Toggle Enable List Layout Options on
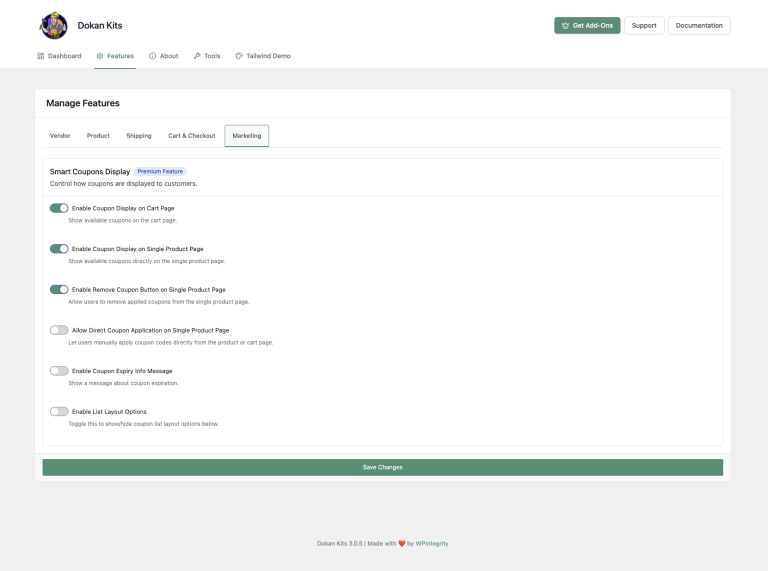The width and height of the screenshot is (768, 571). [x=59, y=411]
